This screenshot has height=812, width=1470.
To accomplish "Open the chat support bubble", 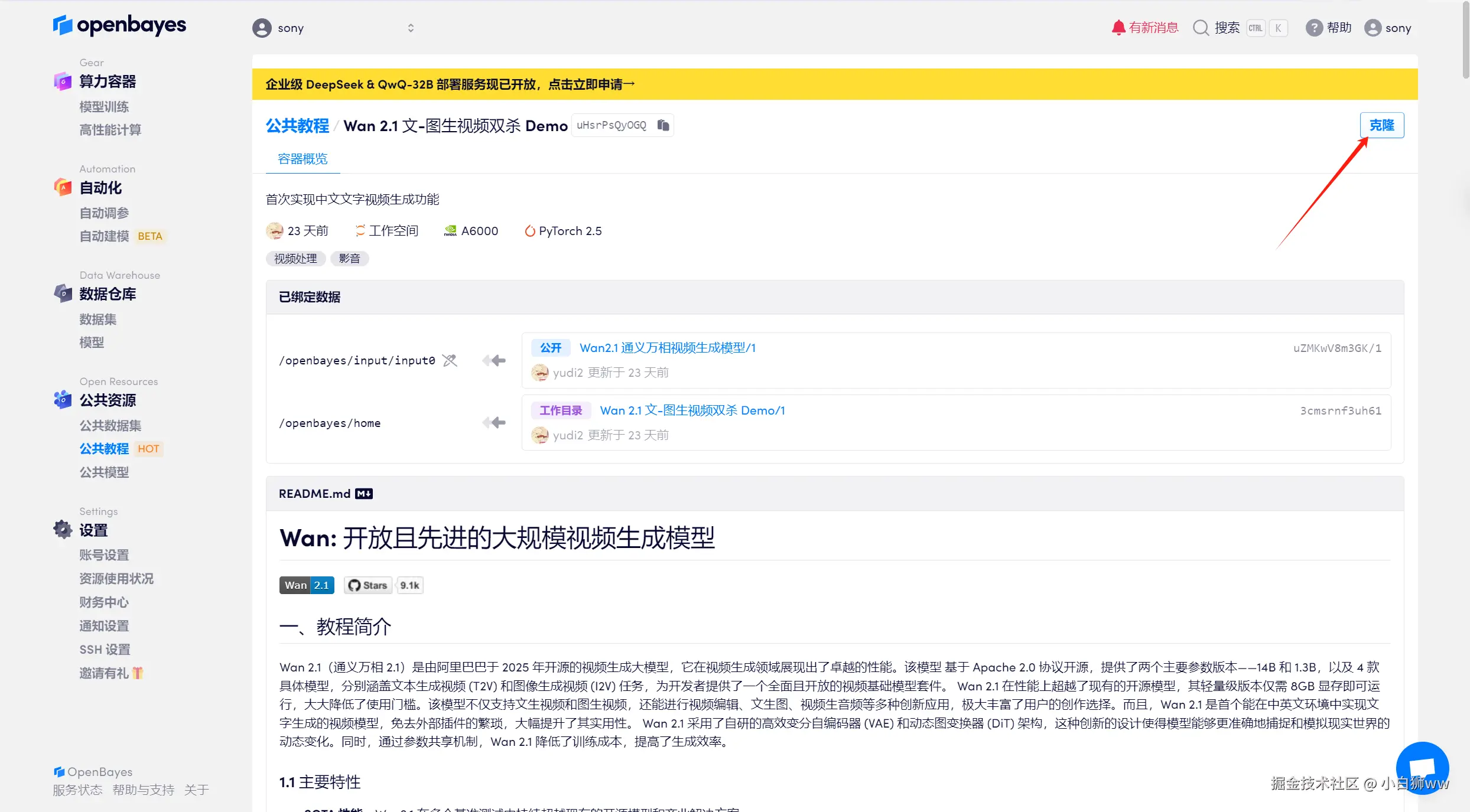I will 1422,768.
